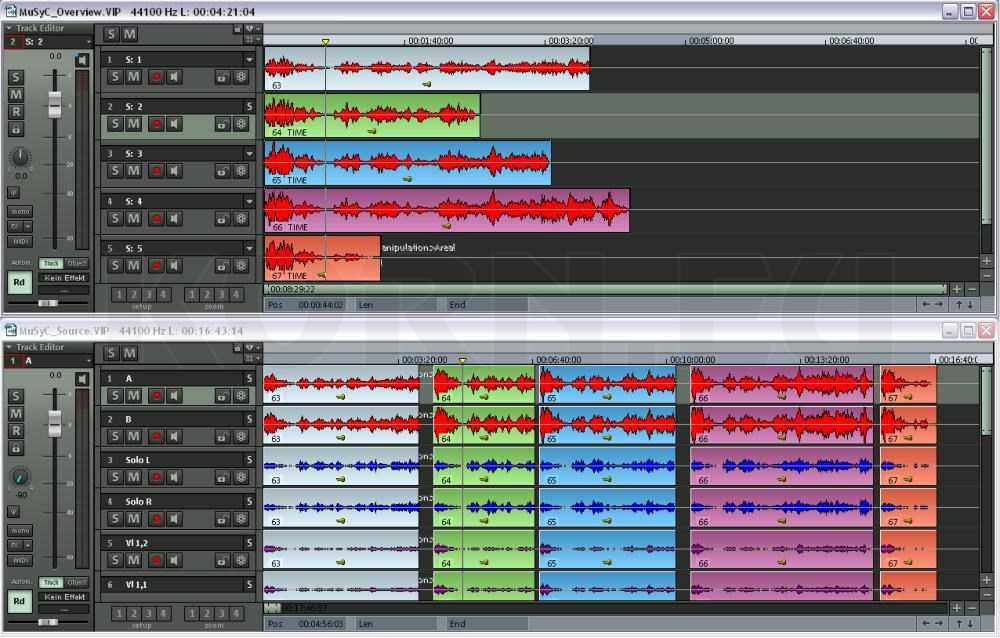Viewport: 1000px width, 638px height.
Task: Arm record on track Solo L in Source window
Action: click(x=156, y=477)
